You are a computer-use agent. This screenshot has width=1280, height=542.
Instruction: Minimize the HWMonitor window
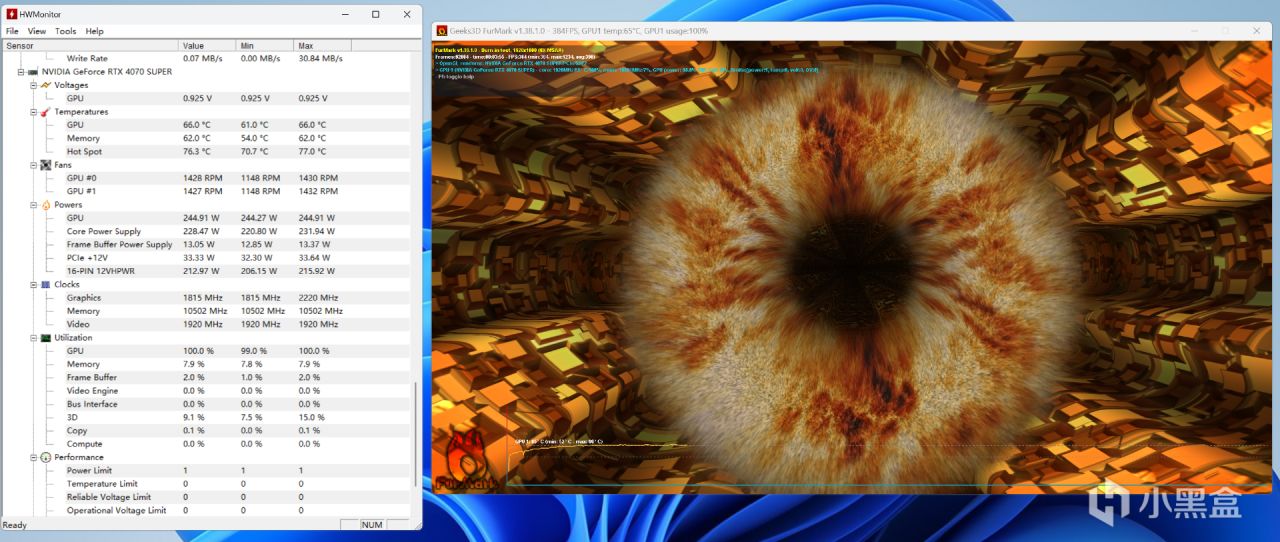pyautogui.click(x=344, y=14)
